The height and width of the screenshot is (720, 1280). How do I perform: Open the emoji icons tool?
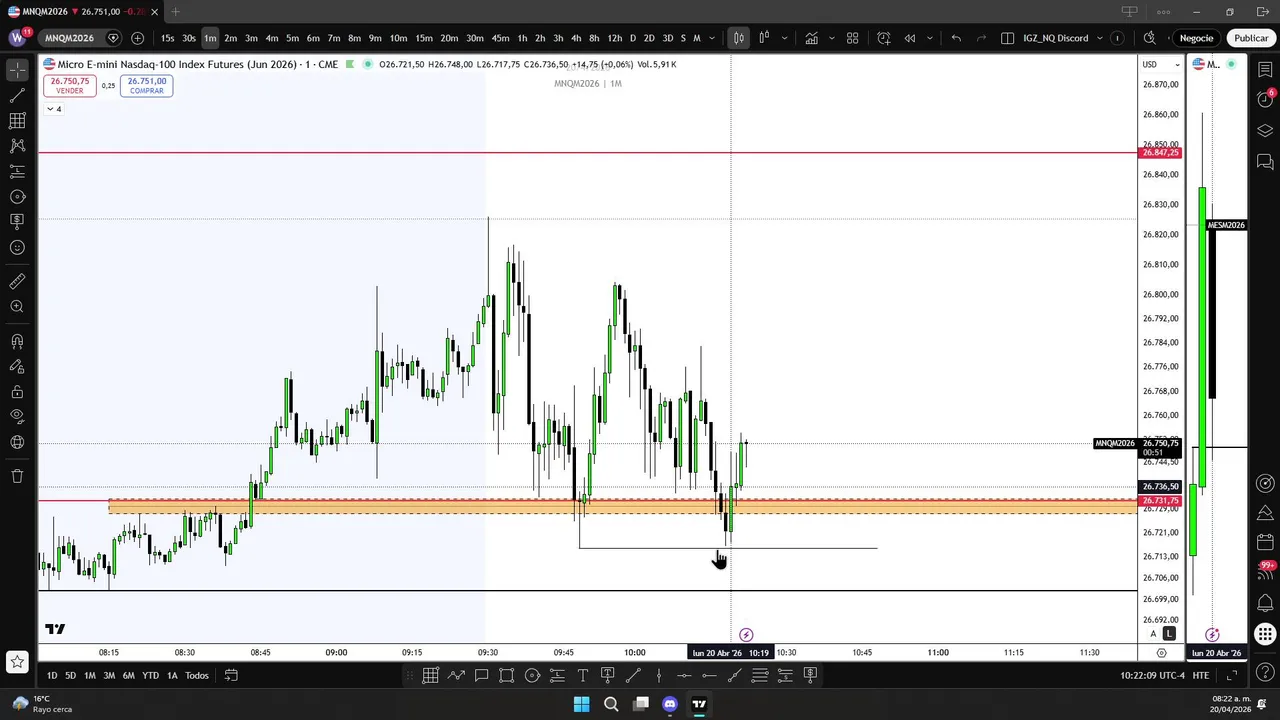point(17,247)
